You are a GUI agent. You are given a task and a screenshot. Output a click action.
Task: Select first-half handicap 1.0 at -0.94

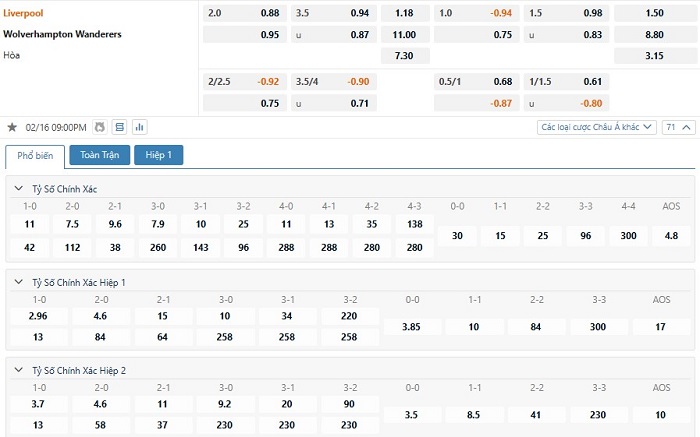(x=476, y=13)
